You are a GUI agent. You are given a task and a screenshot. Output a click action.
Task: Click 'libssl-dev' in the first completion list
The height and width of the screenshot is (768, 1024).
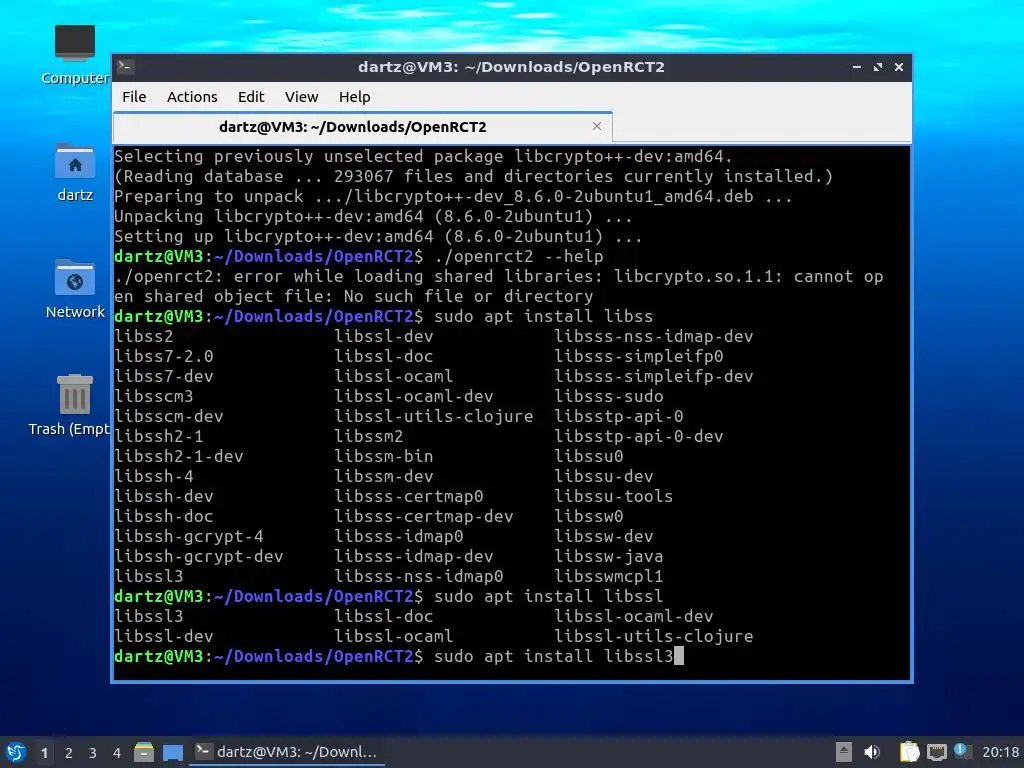pyautogui.click(x=383, y=336)
